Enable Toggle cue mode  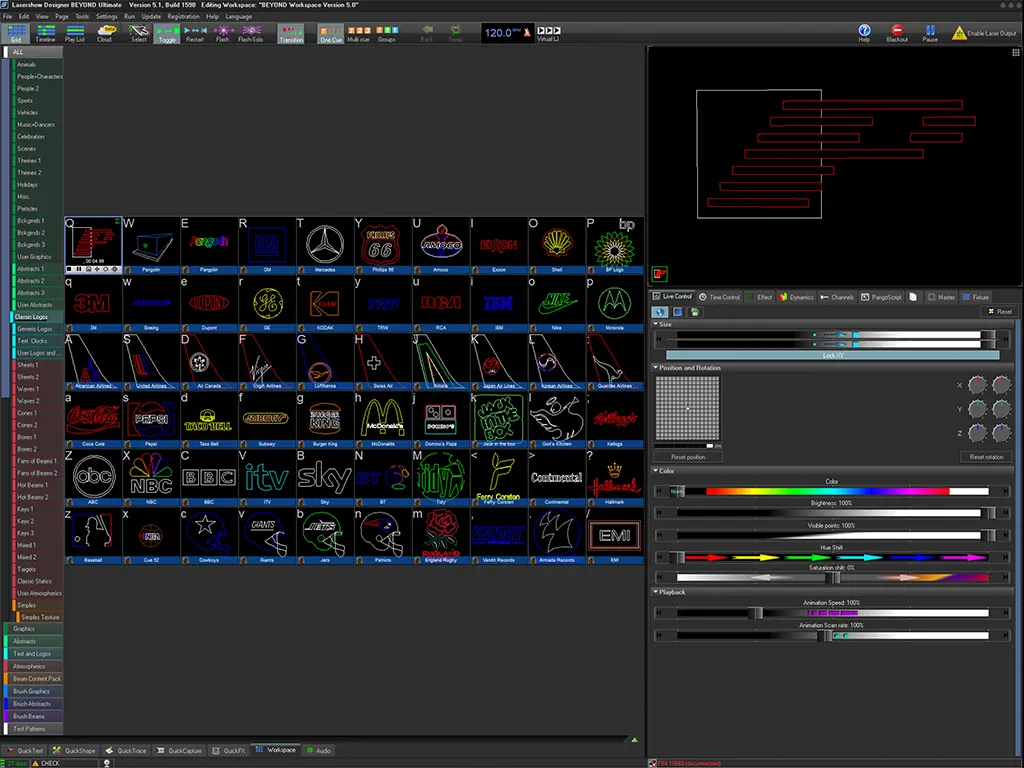[166, 31]
